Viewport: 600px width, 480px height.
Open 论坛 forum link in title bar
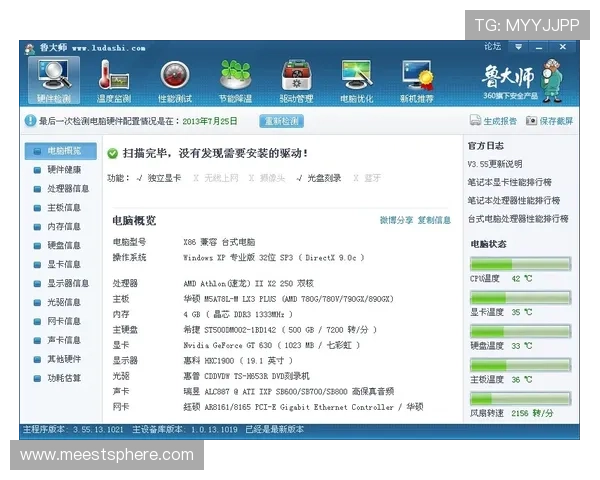(x=492, y=47)
